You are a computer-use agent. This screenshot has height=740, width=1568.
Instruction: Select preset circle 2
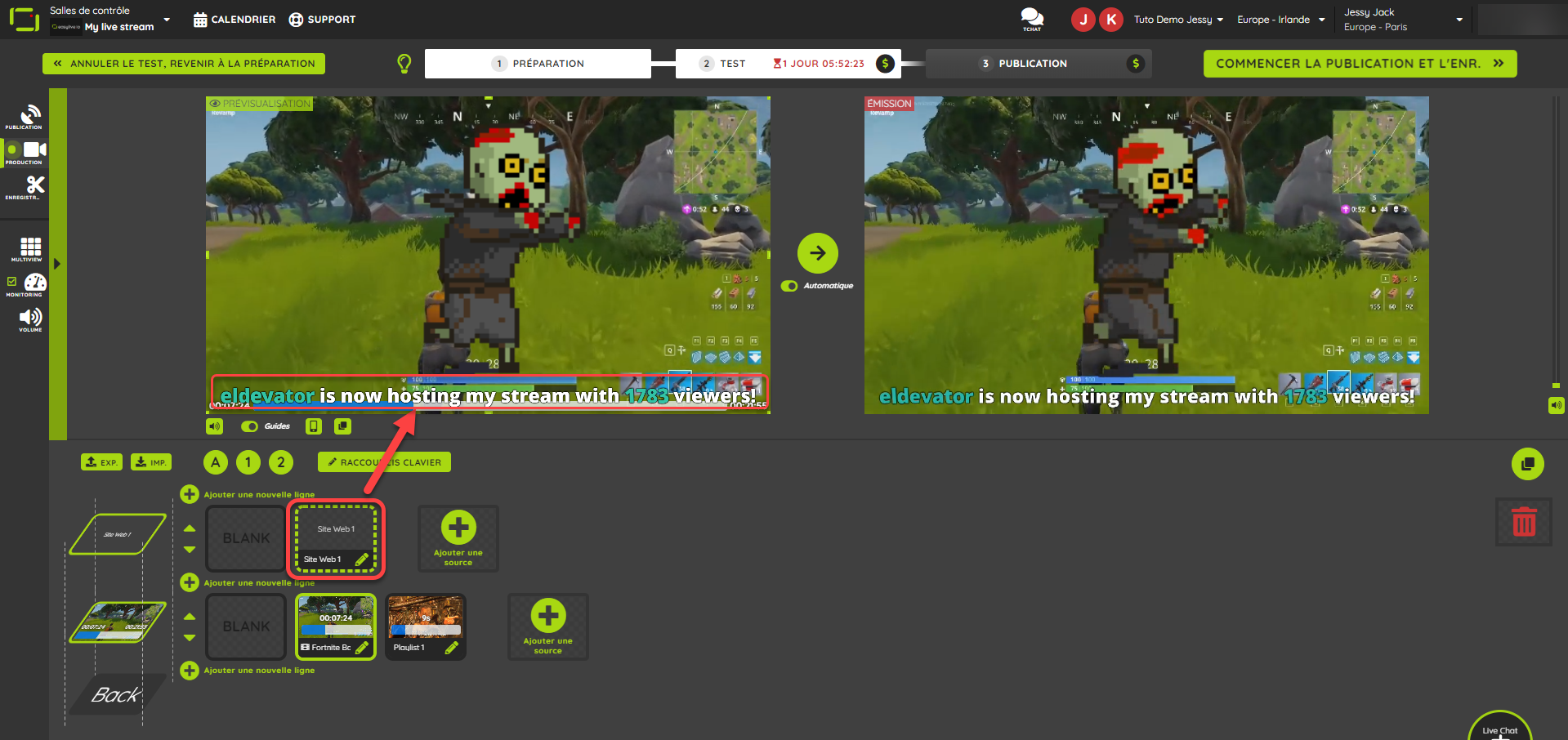pos(281,462)
